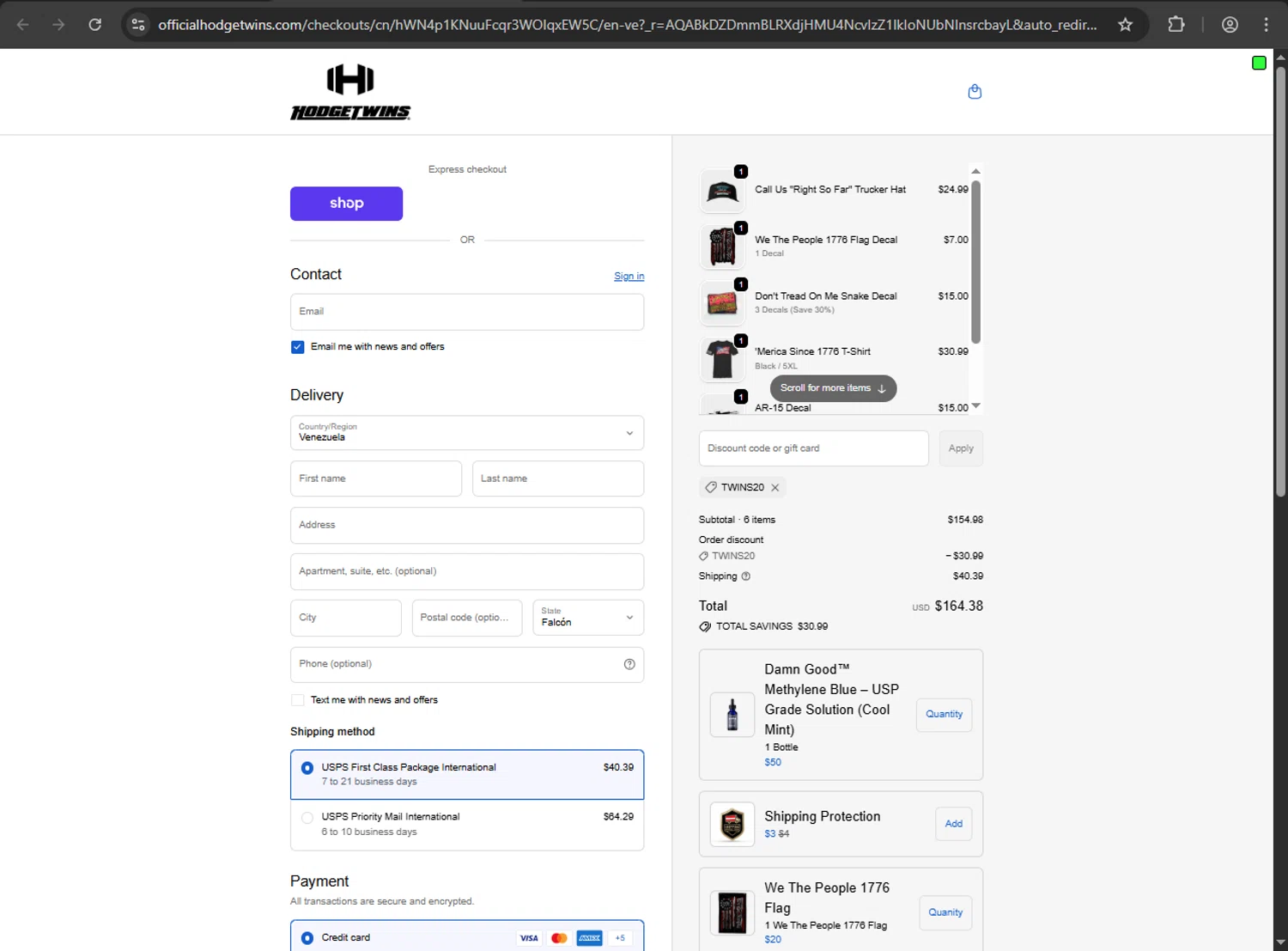Click the We The People 1776 Flag image
1288x951 pixels.
click(732, 912)
